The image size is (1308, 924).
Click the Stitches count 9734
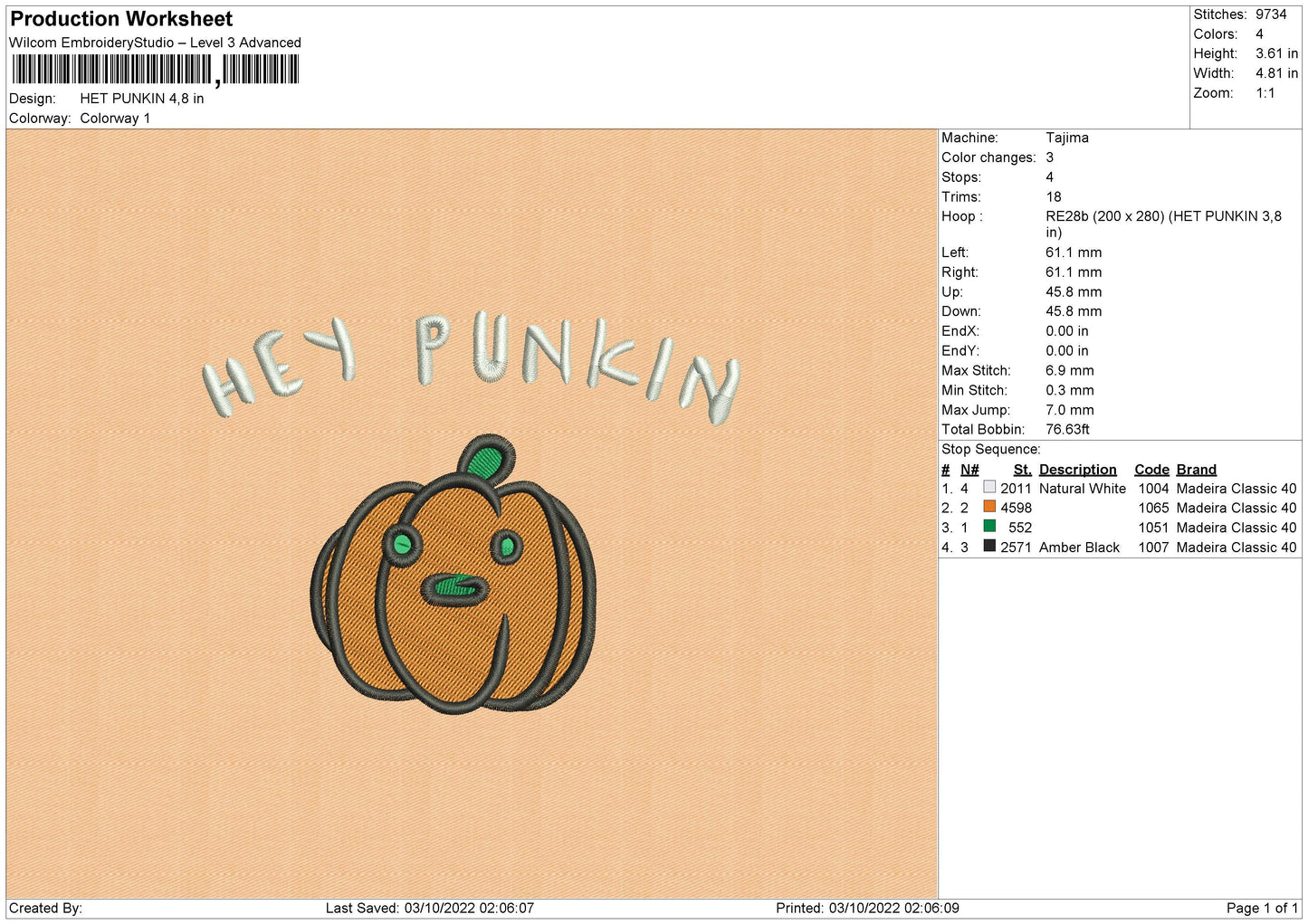point(1271,14)
